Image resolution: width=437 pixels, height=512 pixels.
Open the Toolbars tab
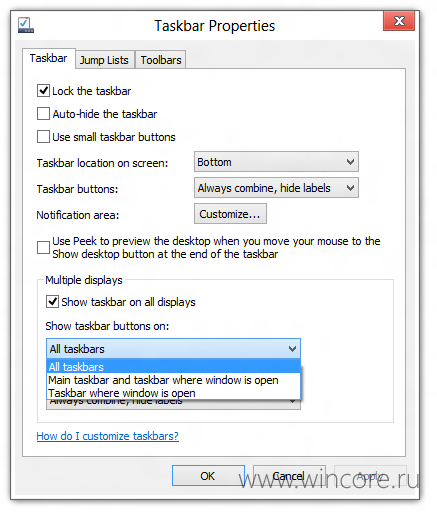tap(161, 60)
